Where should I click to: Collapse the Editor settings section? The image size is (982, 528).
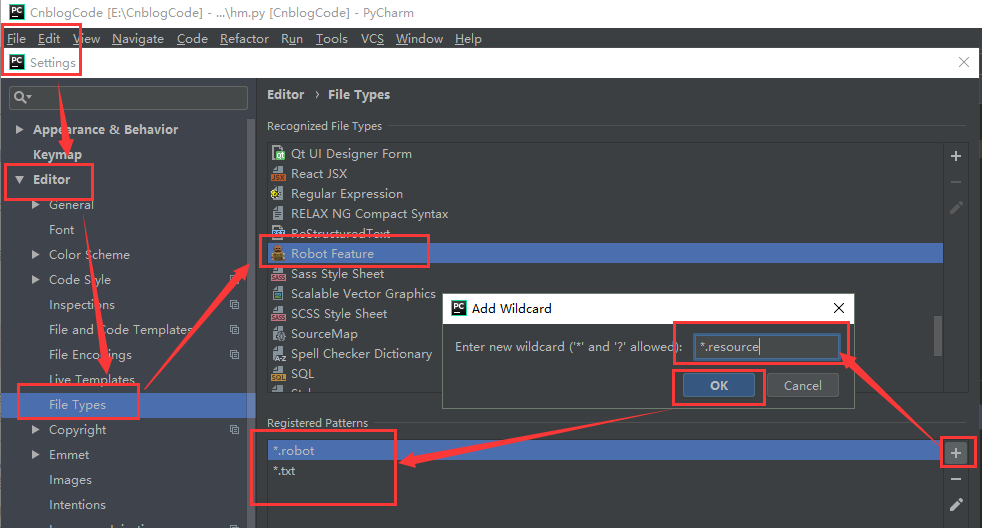[x=18, y=180]
